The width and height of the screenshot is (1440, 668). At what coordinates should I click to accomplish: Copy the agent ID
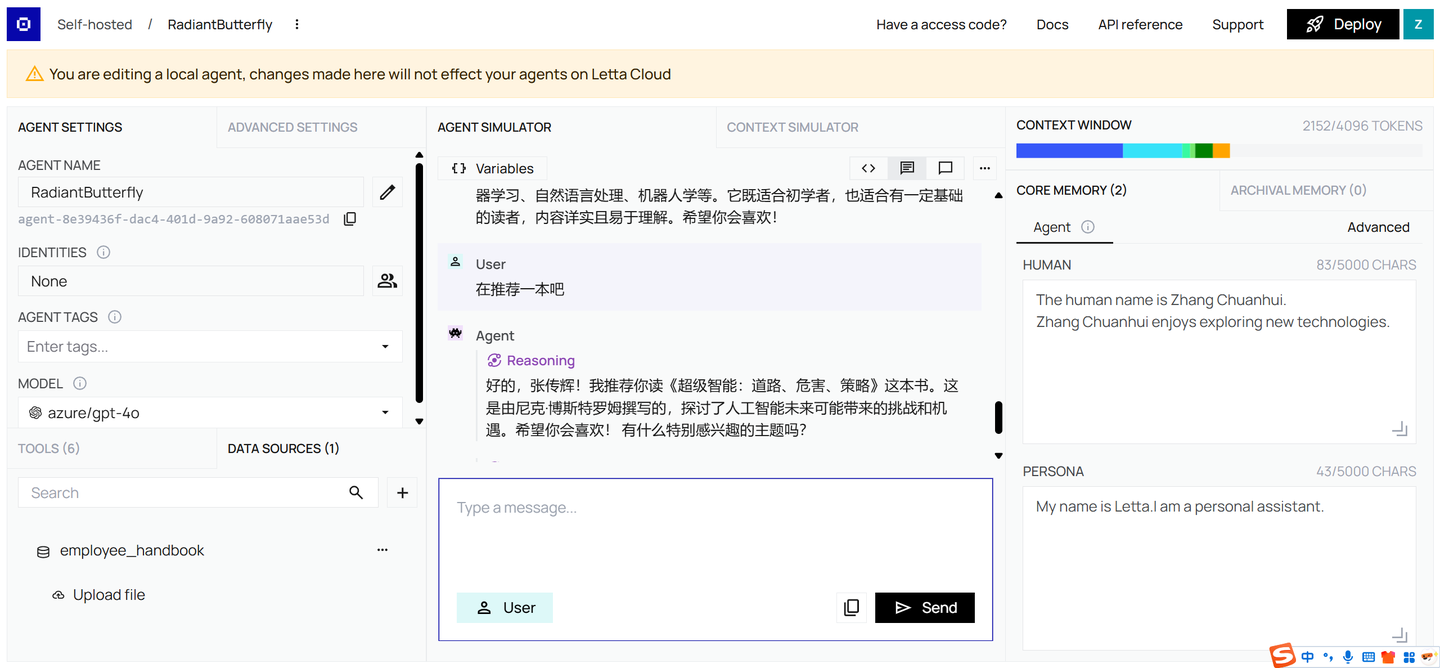350,219
